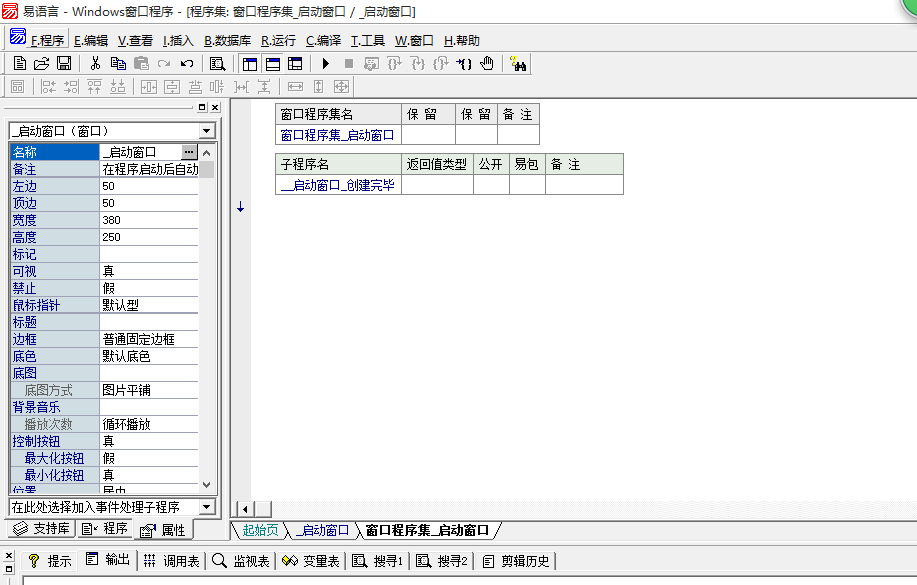The width and height of the screenshot is (917, 585).
Task: Open the T.工具 menu
Action: [x=367, y=40]
